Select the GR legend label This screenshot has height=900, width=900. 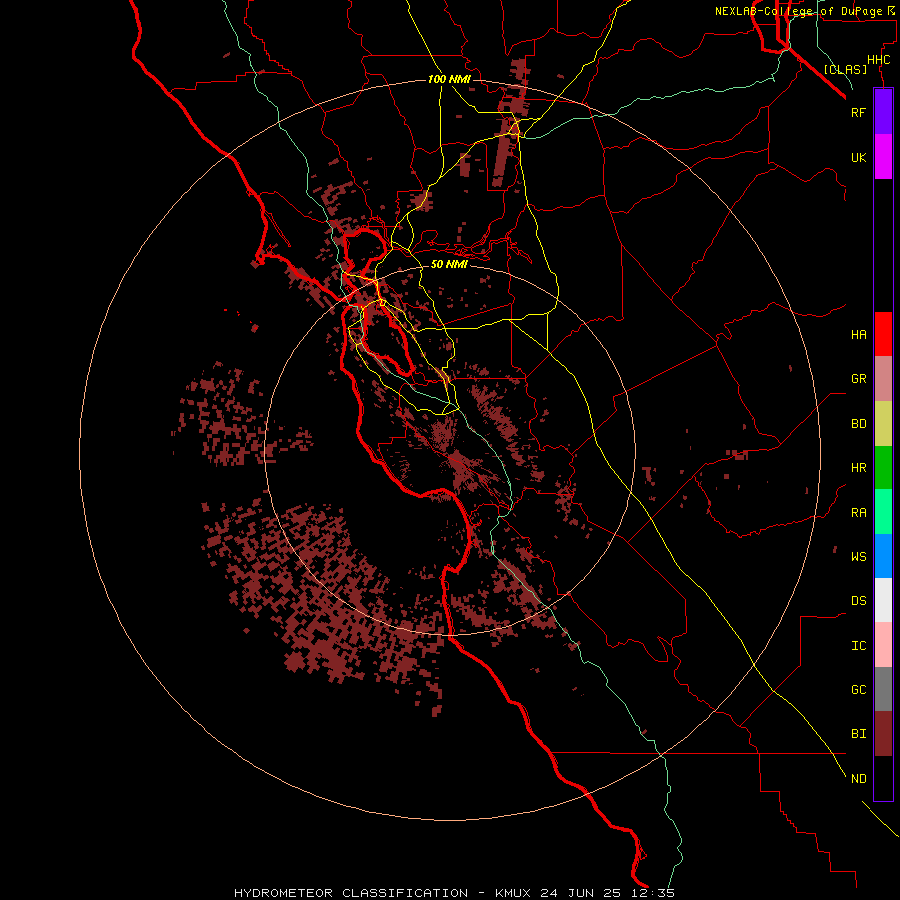(858, 379)
